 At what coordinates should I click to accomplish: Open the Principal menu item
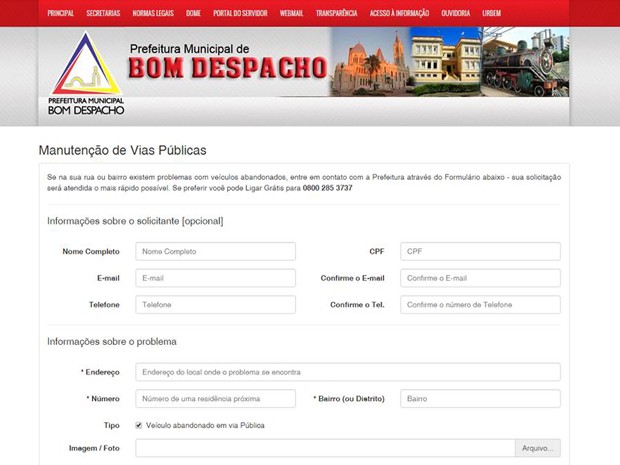coord(60,13)
